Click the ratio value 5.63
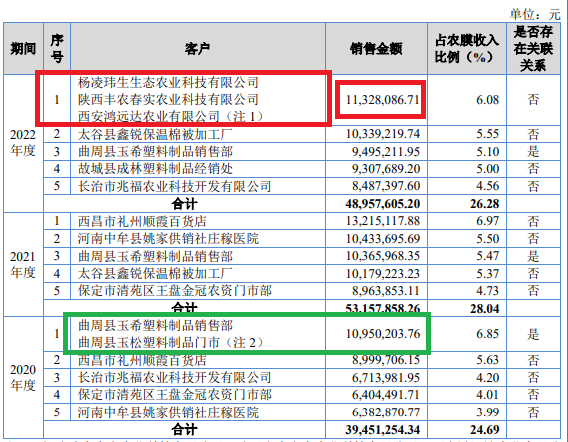568x442 pixels. pos(487,360)
